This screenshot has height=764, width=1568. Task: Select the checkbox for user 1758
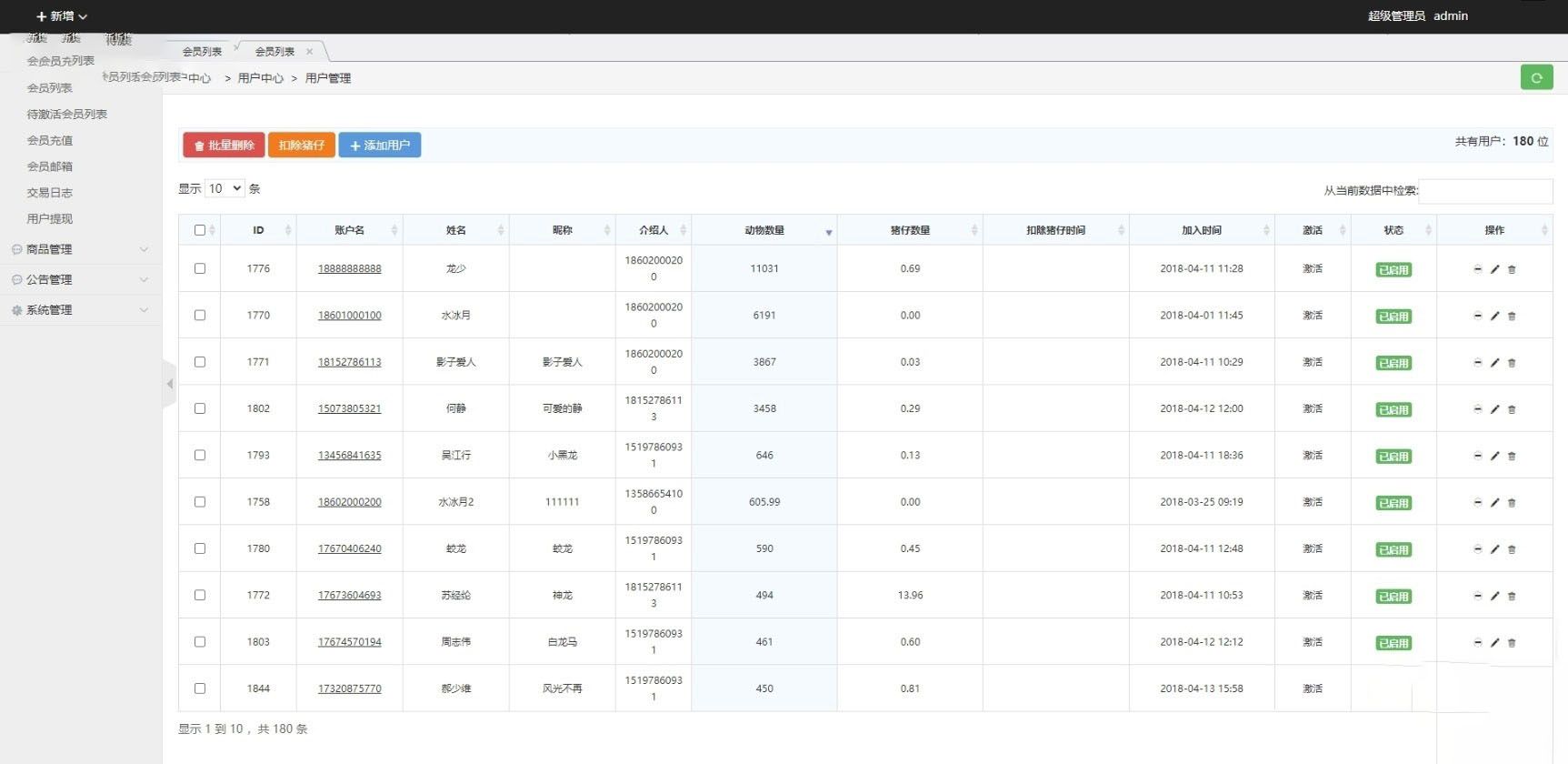(200, 502)
